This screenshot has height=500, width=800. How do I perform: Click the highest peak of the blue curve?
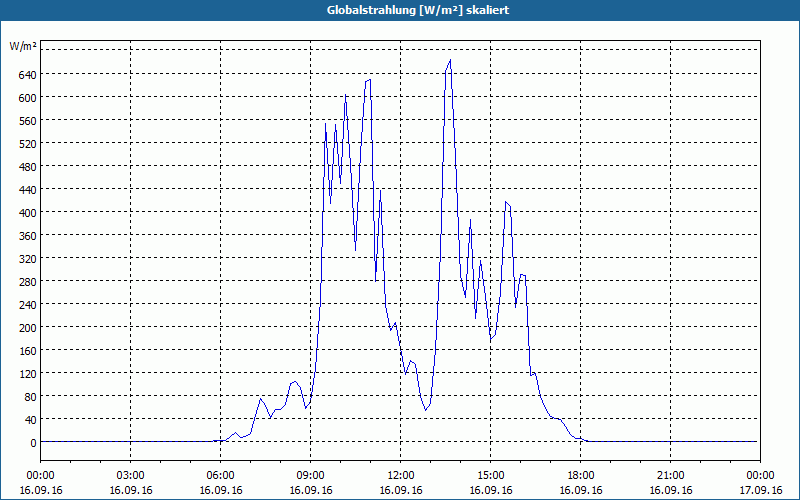[x=450, y=60]
